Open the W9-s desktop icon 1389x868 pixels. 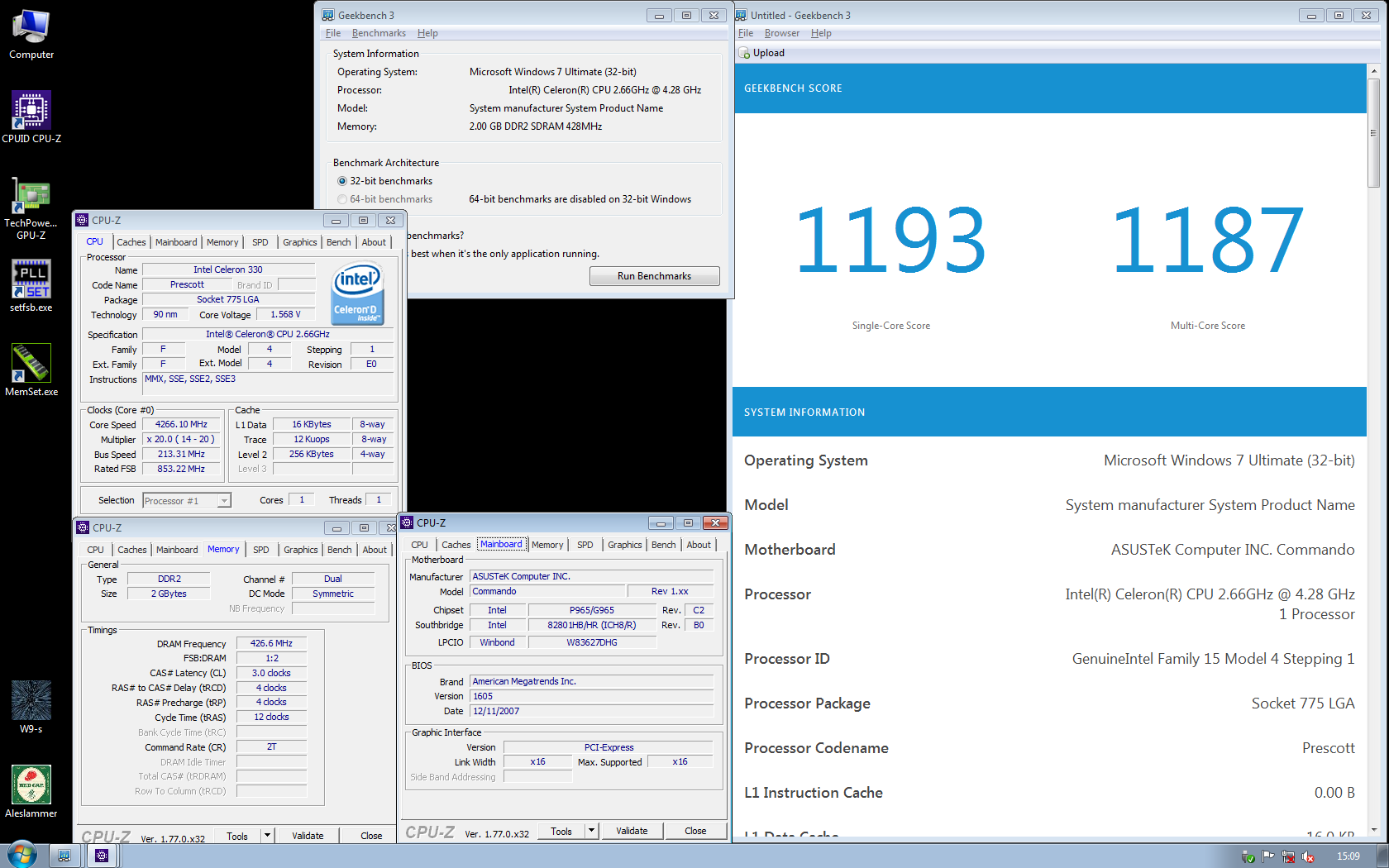(x=31, y=707)
